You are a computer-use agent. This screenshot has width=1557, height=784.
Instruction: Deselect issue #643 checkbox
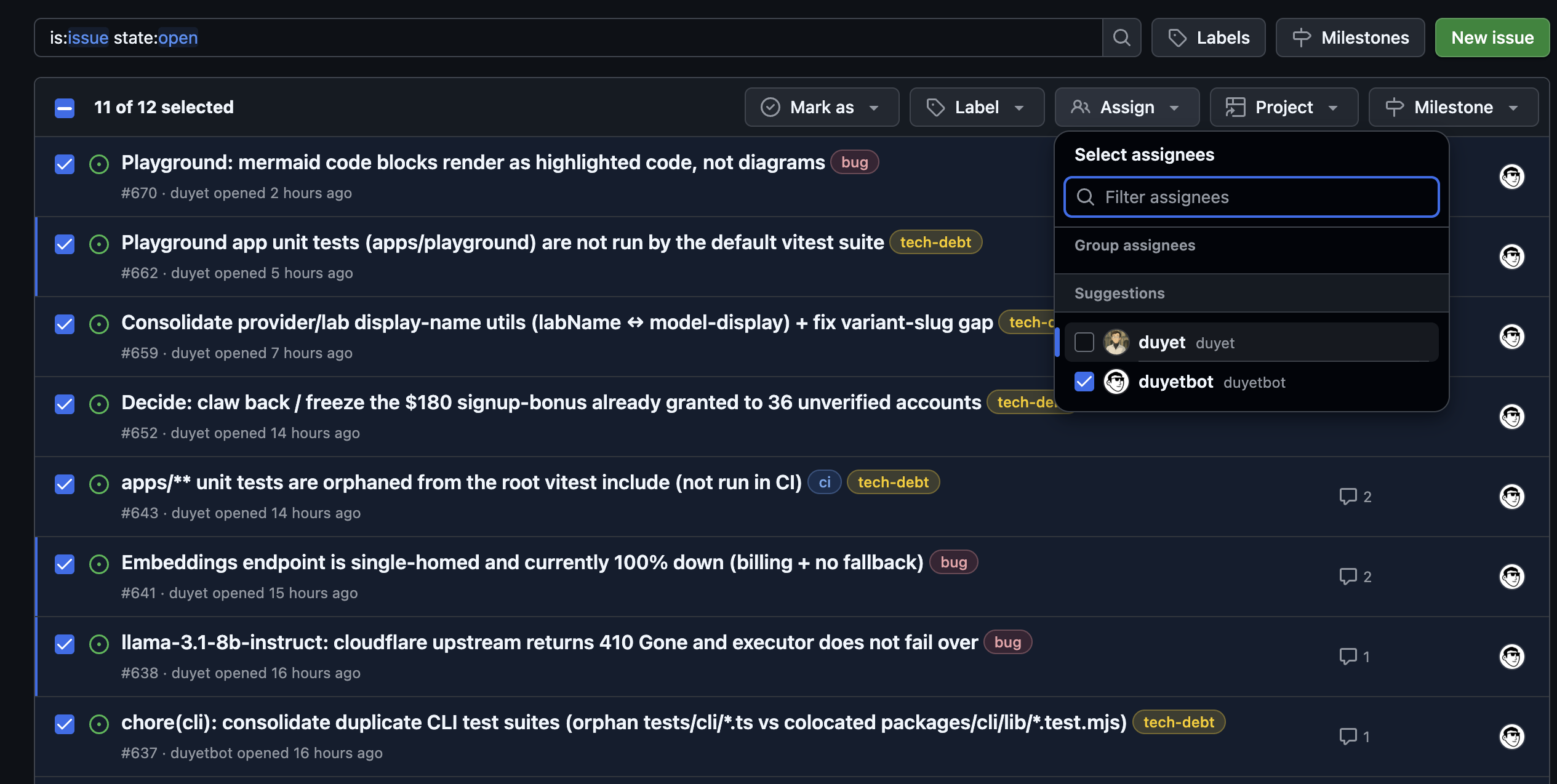click(65, 484)
